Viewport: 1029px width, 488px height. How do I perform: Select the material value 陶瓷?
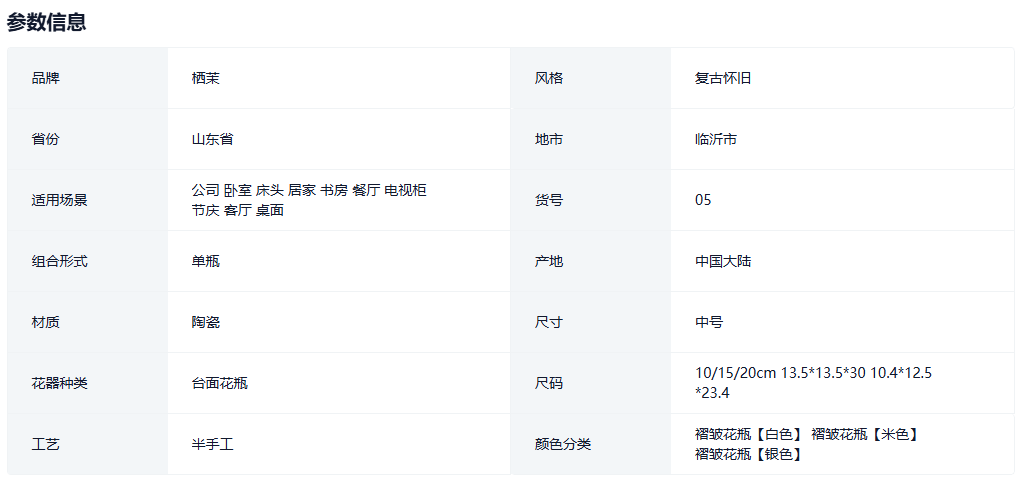coord(205,322)
